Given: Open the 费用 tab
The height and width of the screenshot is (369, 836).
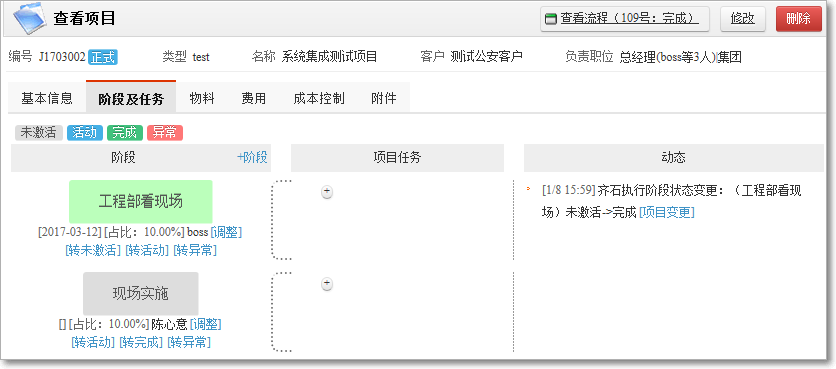Looking at the screenshot, I should pos(254,98).
